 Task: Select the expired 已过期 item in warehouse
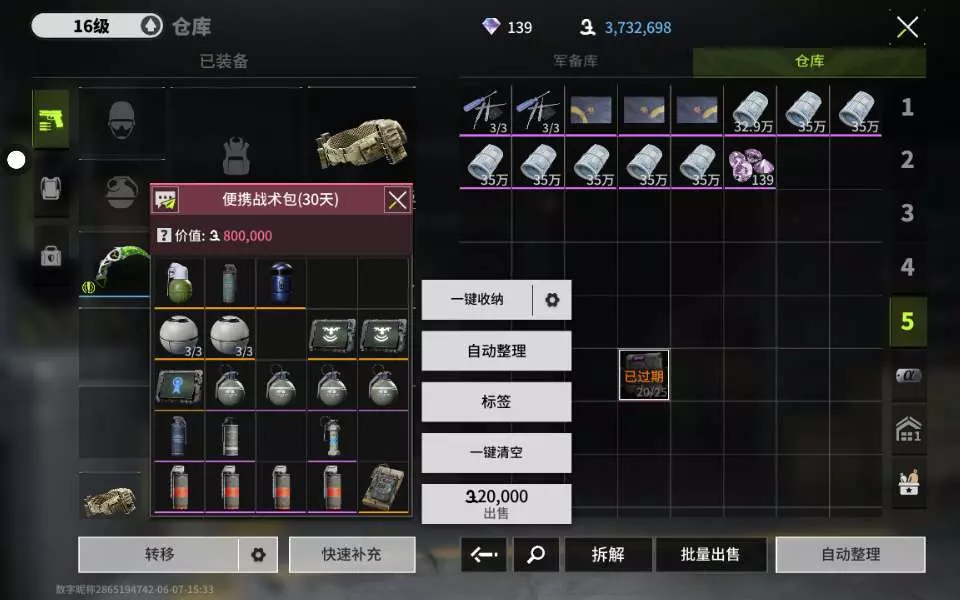click(644, 375)
